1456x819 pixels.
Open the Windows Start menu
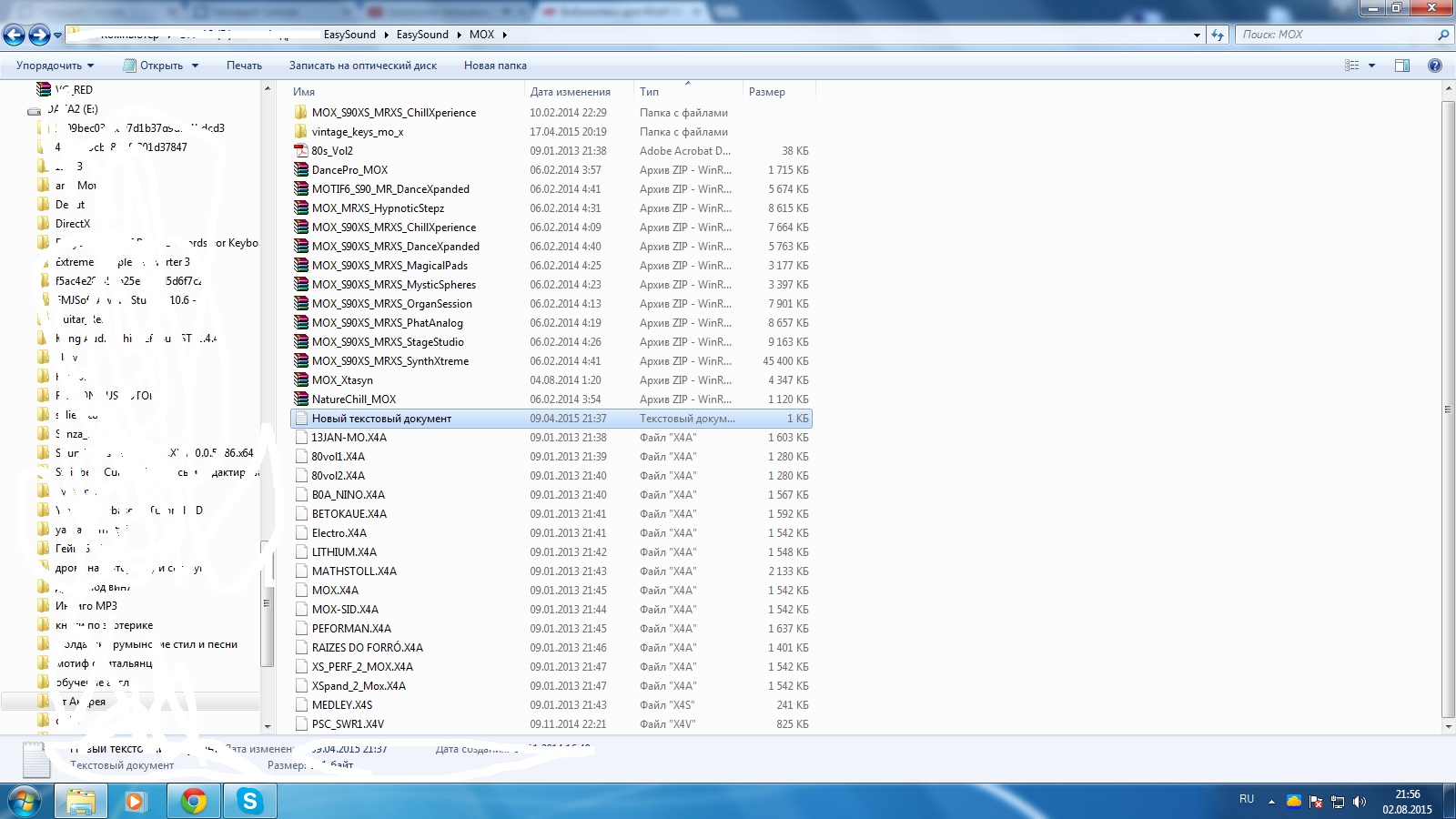(x=25, y=801)
